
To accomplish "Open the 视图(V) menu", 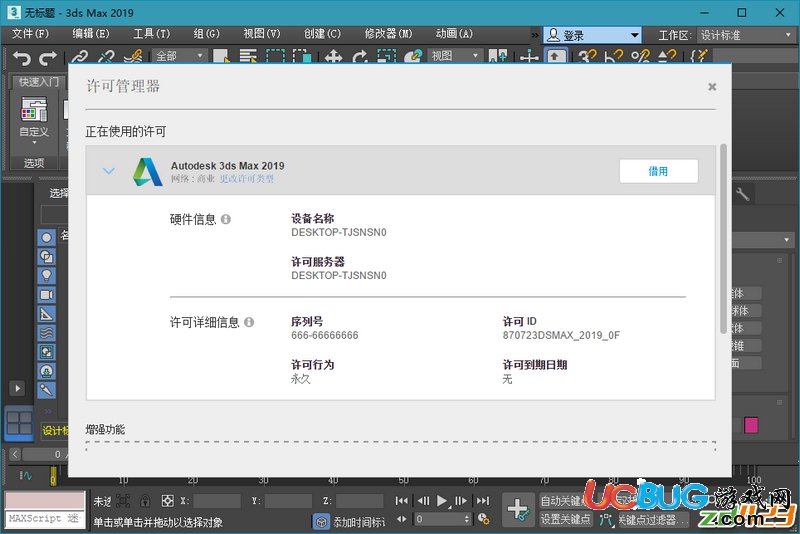I will 262,34.
